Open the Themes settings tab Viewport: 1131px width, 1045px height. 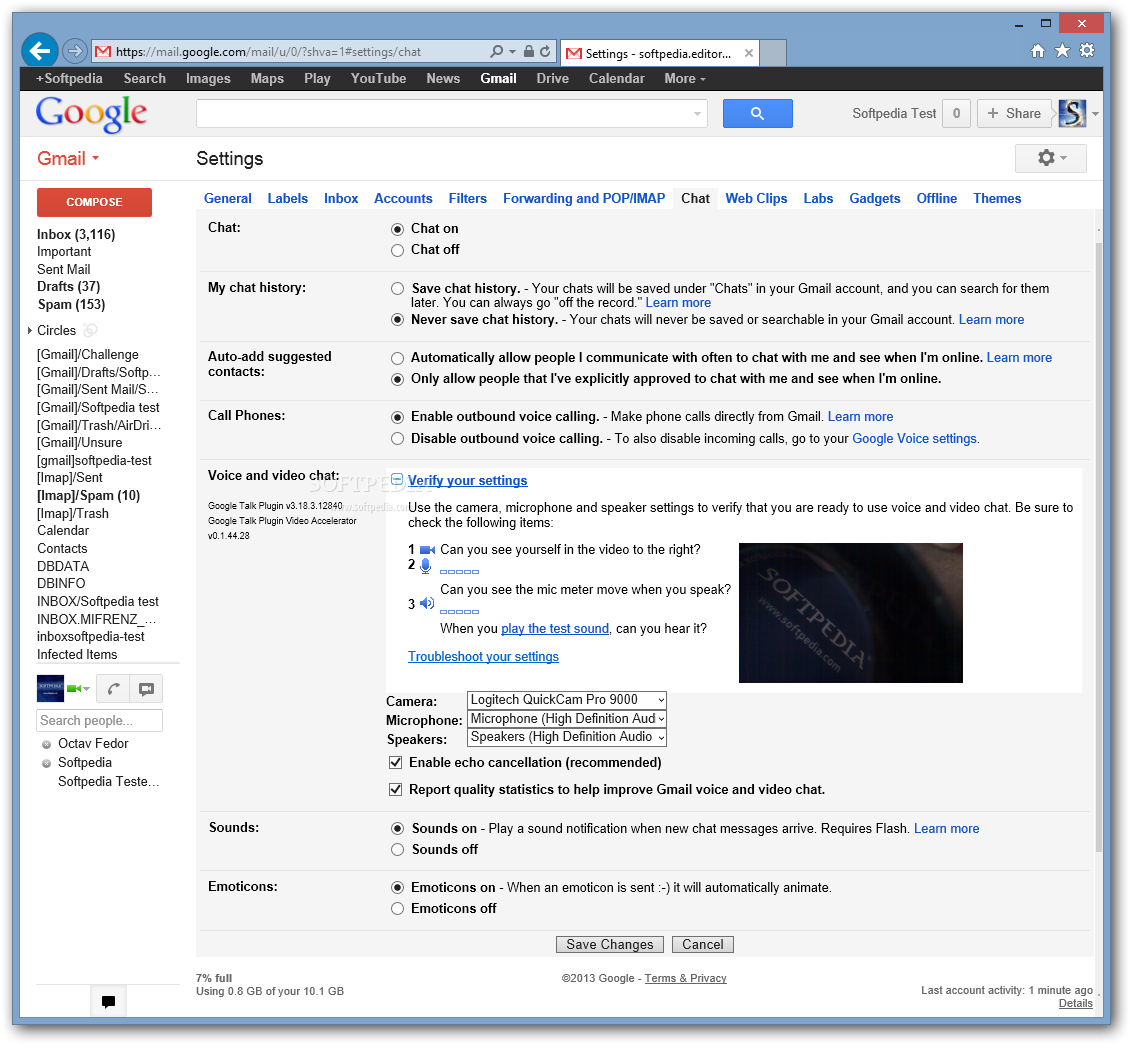click(997, 198)
